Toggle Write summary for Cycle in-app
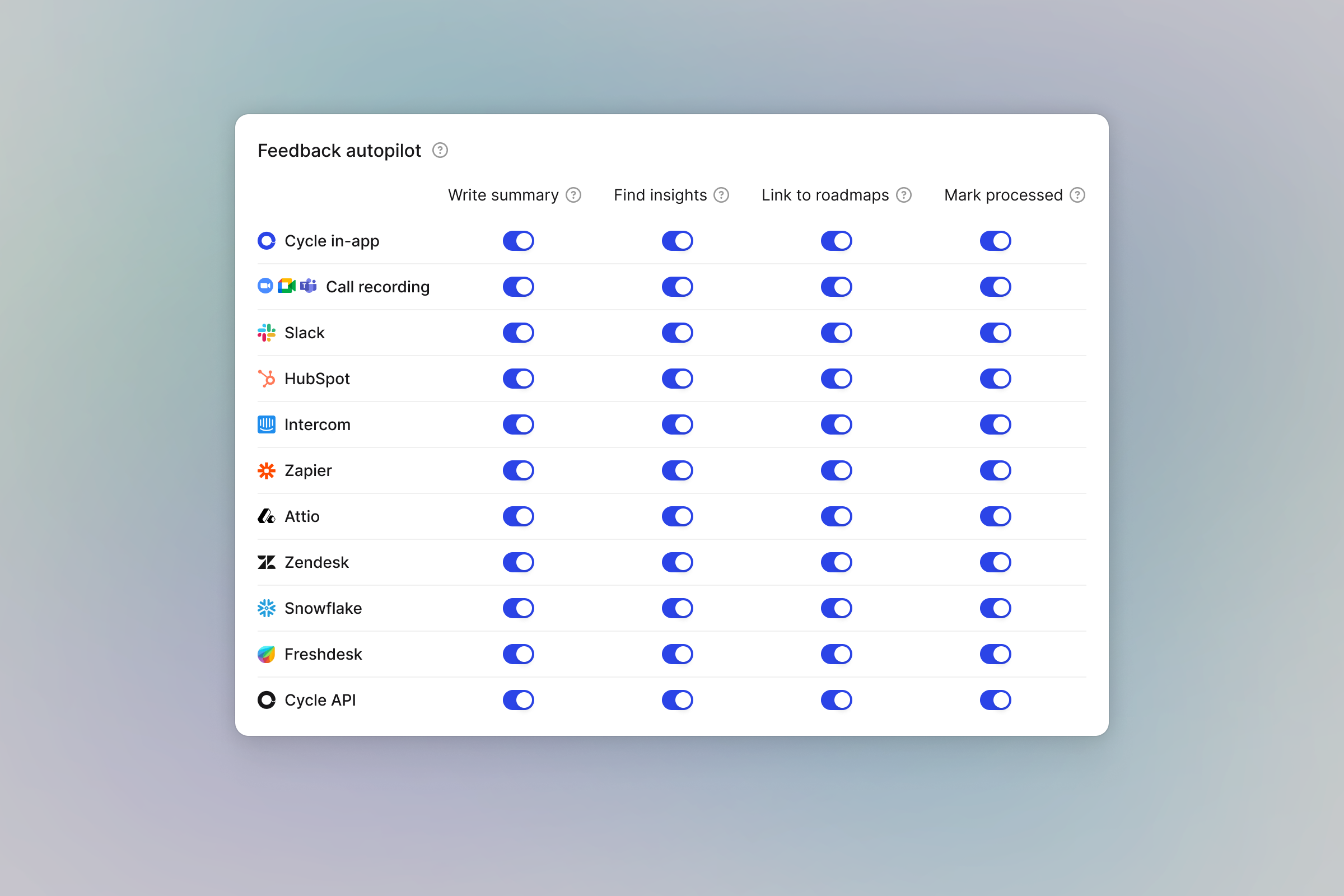The width and height of the screenshot is (1344, 896). [x=519, y=241]
